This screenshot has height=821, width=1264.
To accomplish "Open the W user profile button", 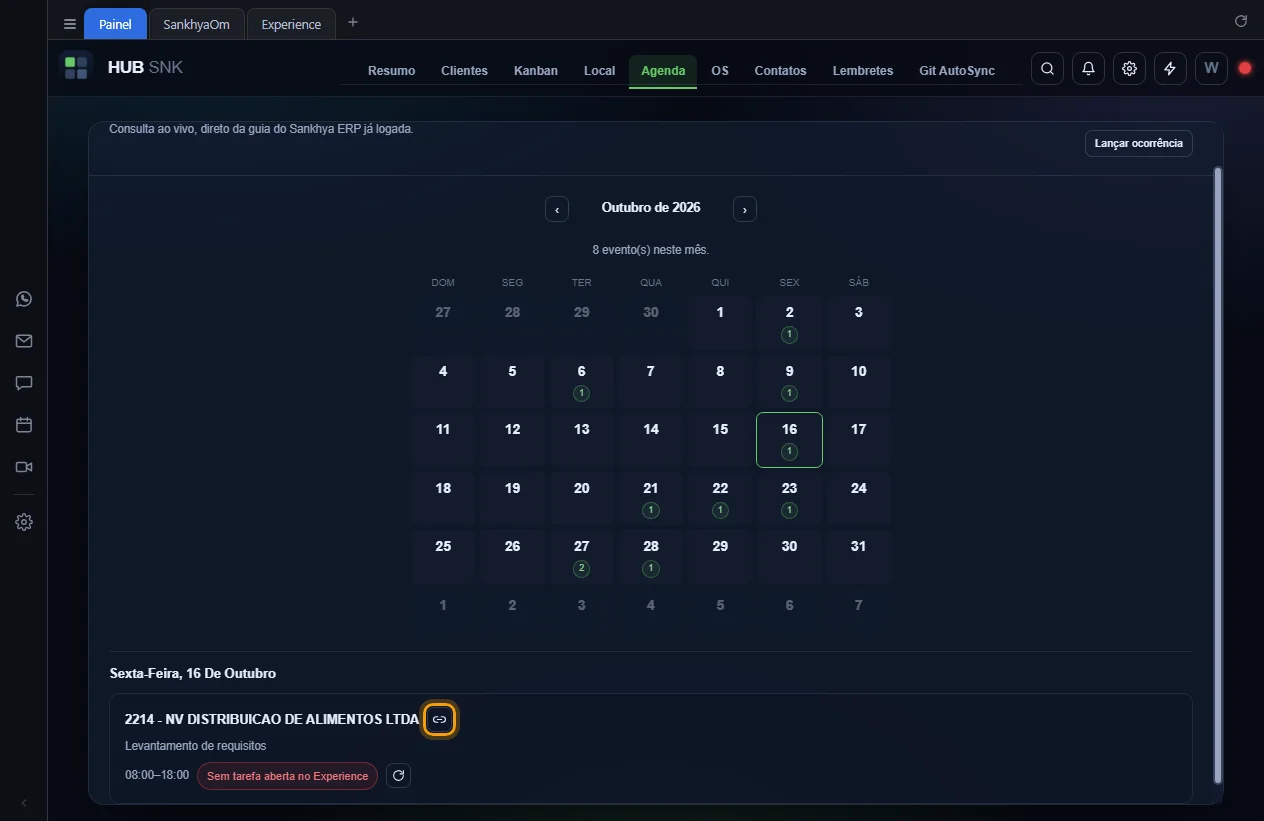I will coord(1211,69).
